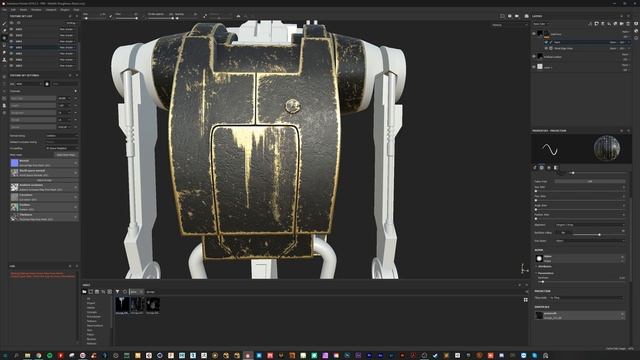This screenshot has height=360, width=640.
Task: Click the video camera icon in top toolbar
Action: tap(517, 16)
